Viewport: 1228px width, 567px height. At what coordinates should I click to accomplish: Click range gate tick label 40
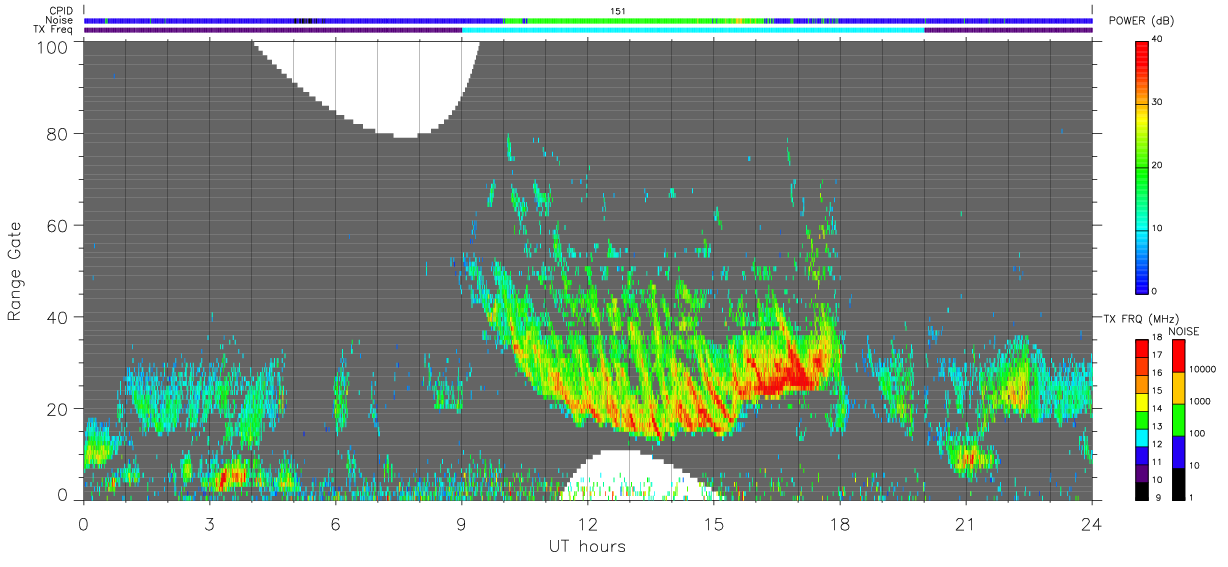[x=58, y=317]
